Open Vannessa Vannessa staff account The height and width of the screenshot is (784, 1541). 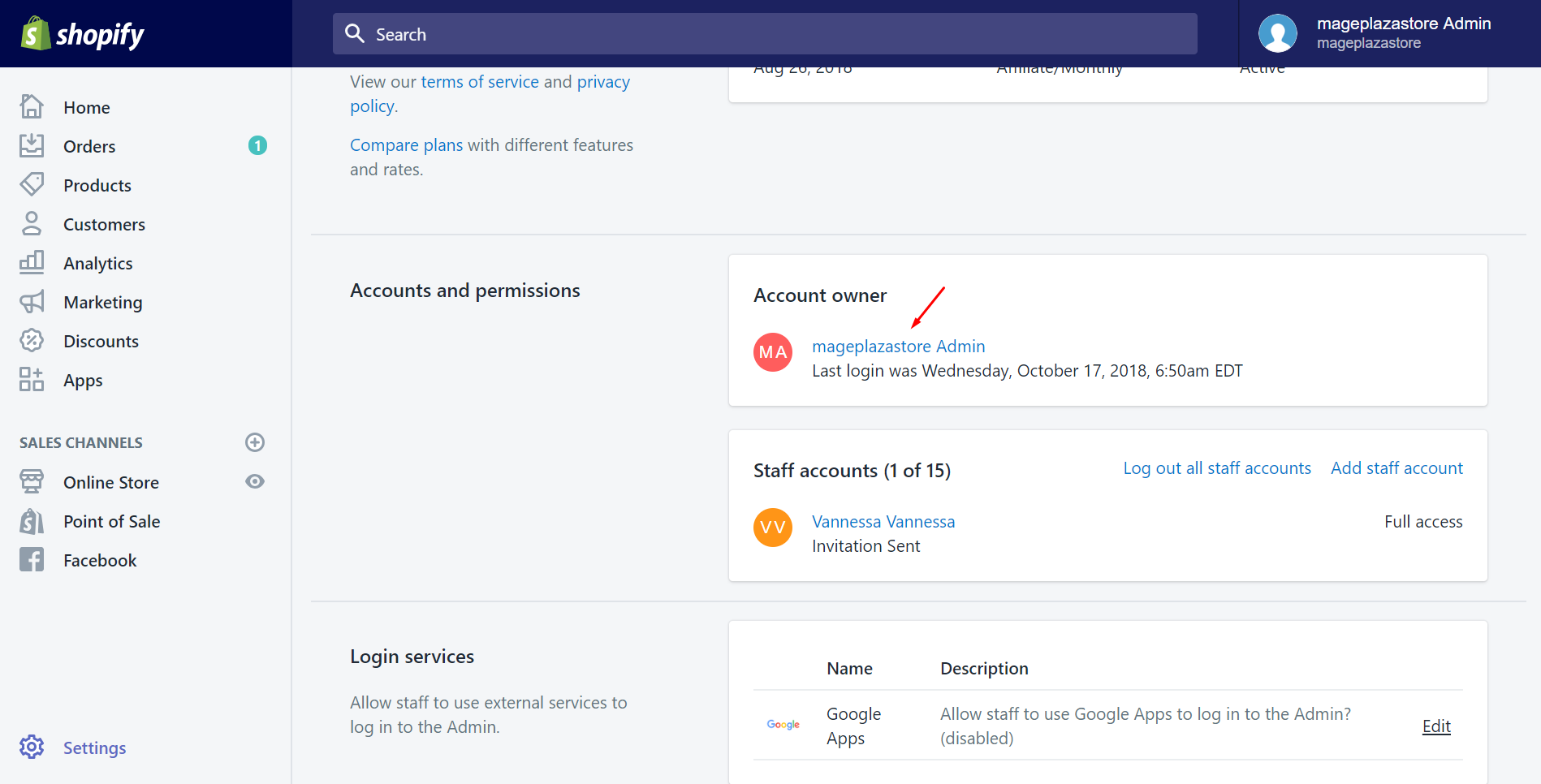coord(883,521)
